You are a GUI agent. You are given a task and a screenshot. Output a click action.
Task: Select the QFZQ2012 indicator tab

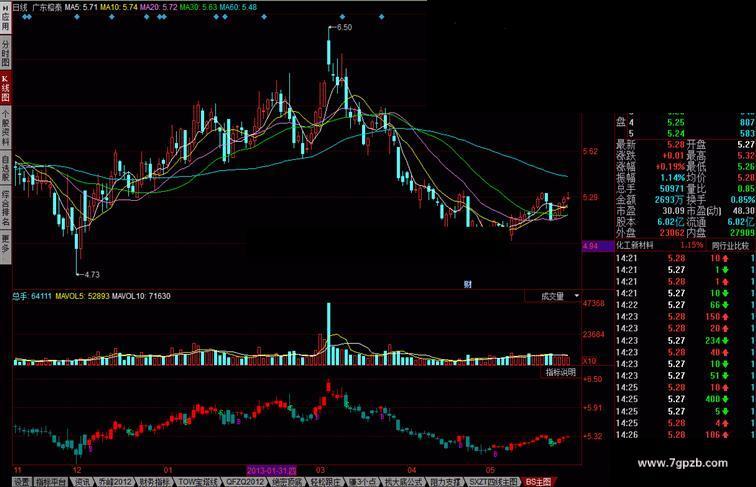(x=245, y=482)
